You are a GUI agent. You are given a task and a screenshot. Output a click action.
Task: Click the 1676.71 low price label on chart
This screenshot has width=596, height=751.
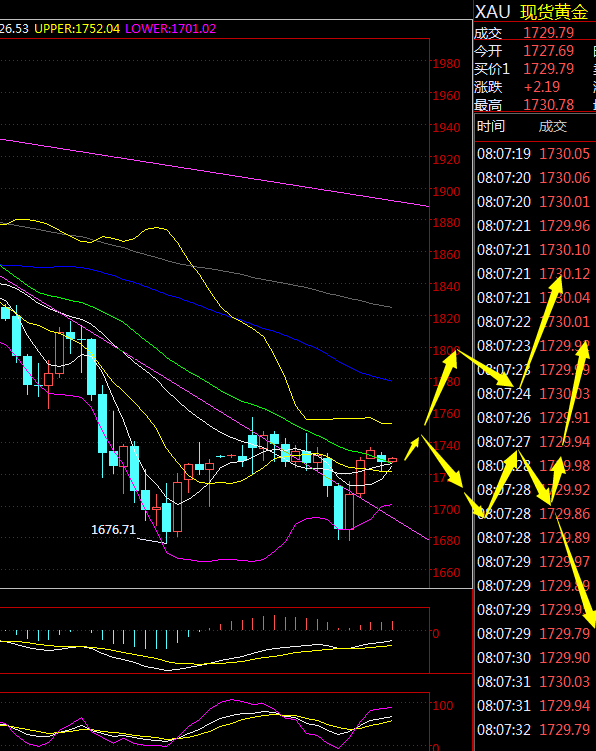pyautogui.click(x=114, y=530)
